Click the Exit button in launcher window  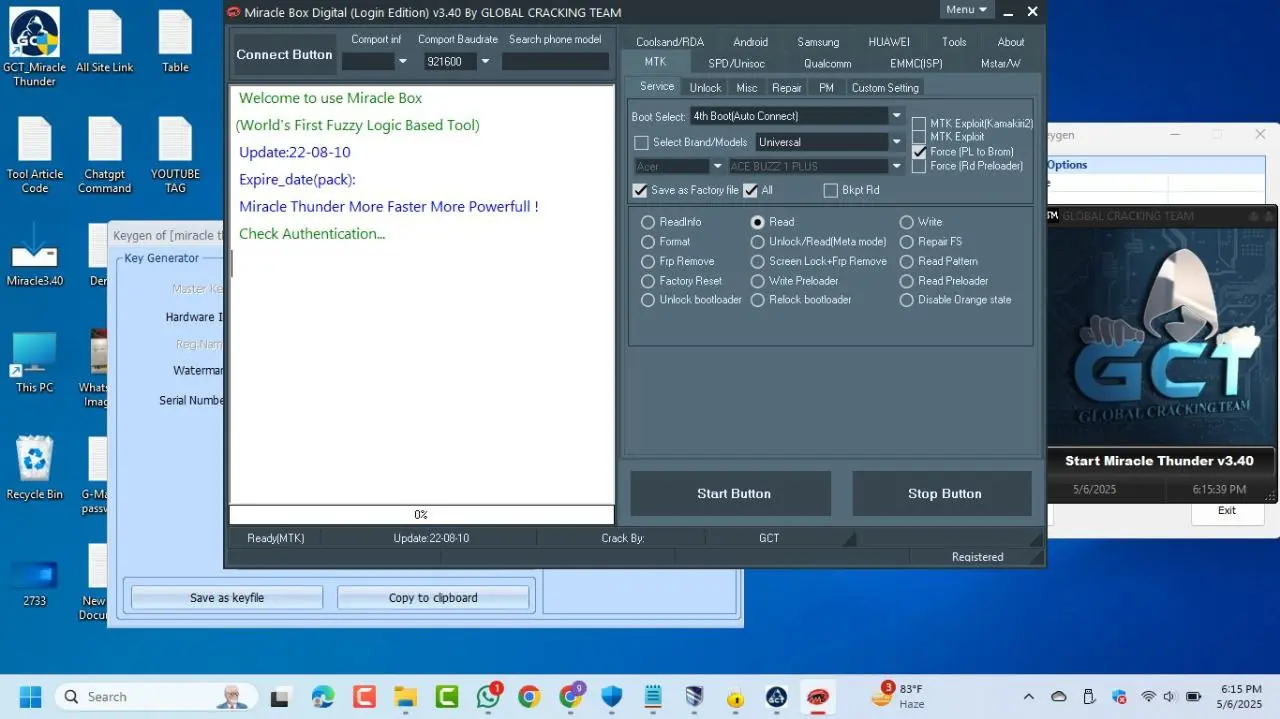(x=1226, y=511)
